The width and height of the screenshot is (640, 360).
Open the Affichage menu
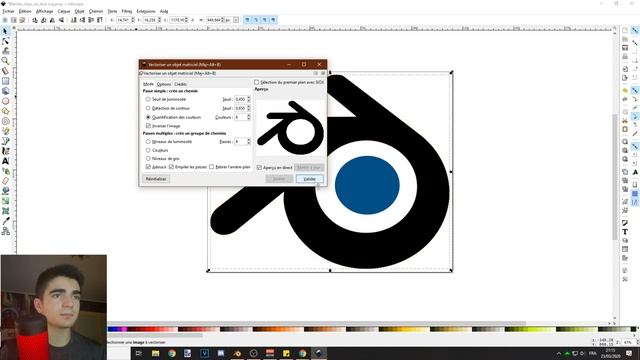(44, 11)
